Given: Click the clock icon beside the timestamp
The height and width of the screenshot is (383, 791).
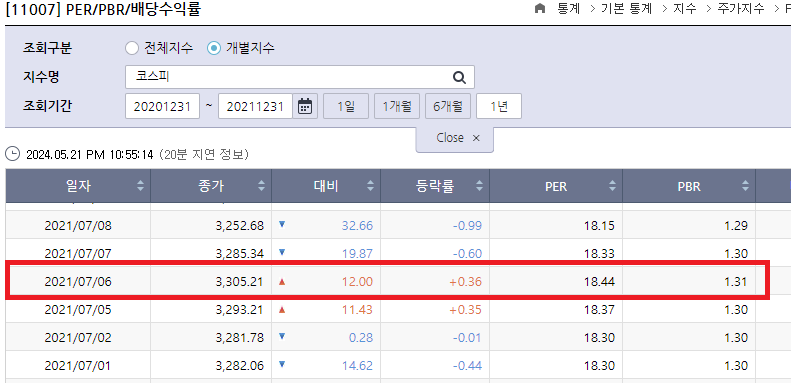Looking at the screenshot, I should pos(12,154).
